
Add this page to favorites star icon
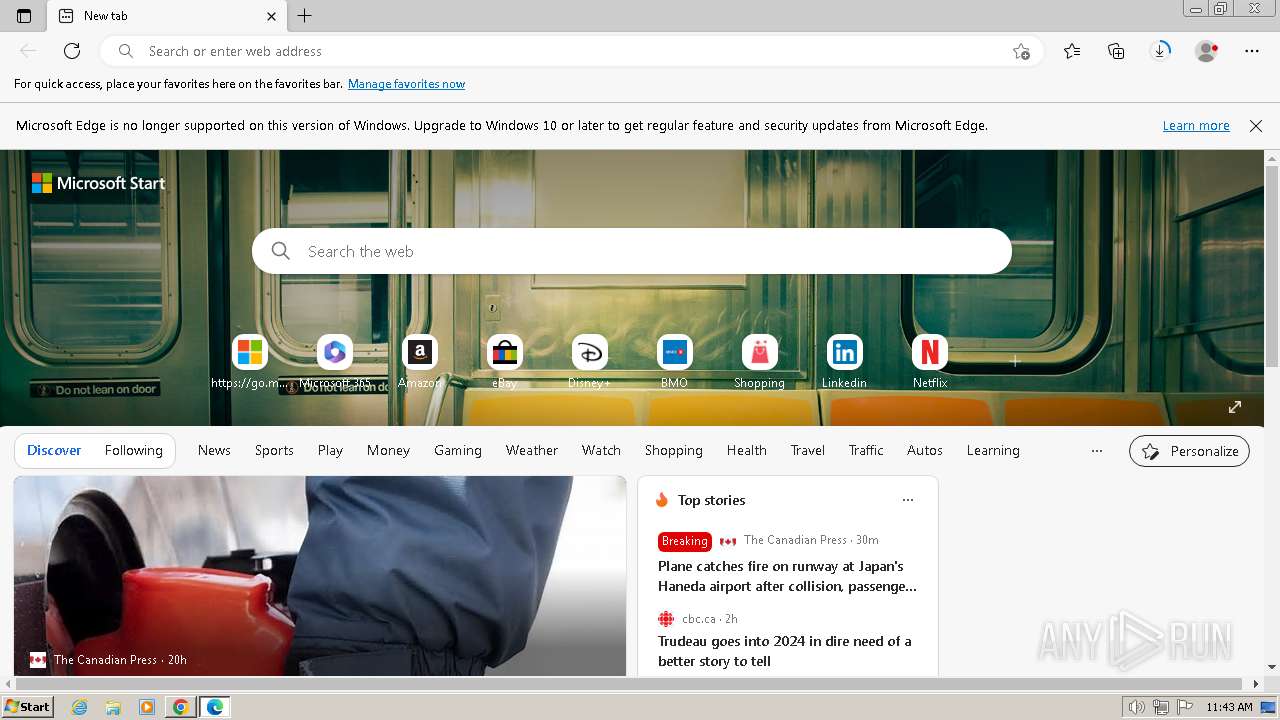1021,51
